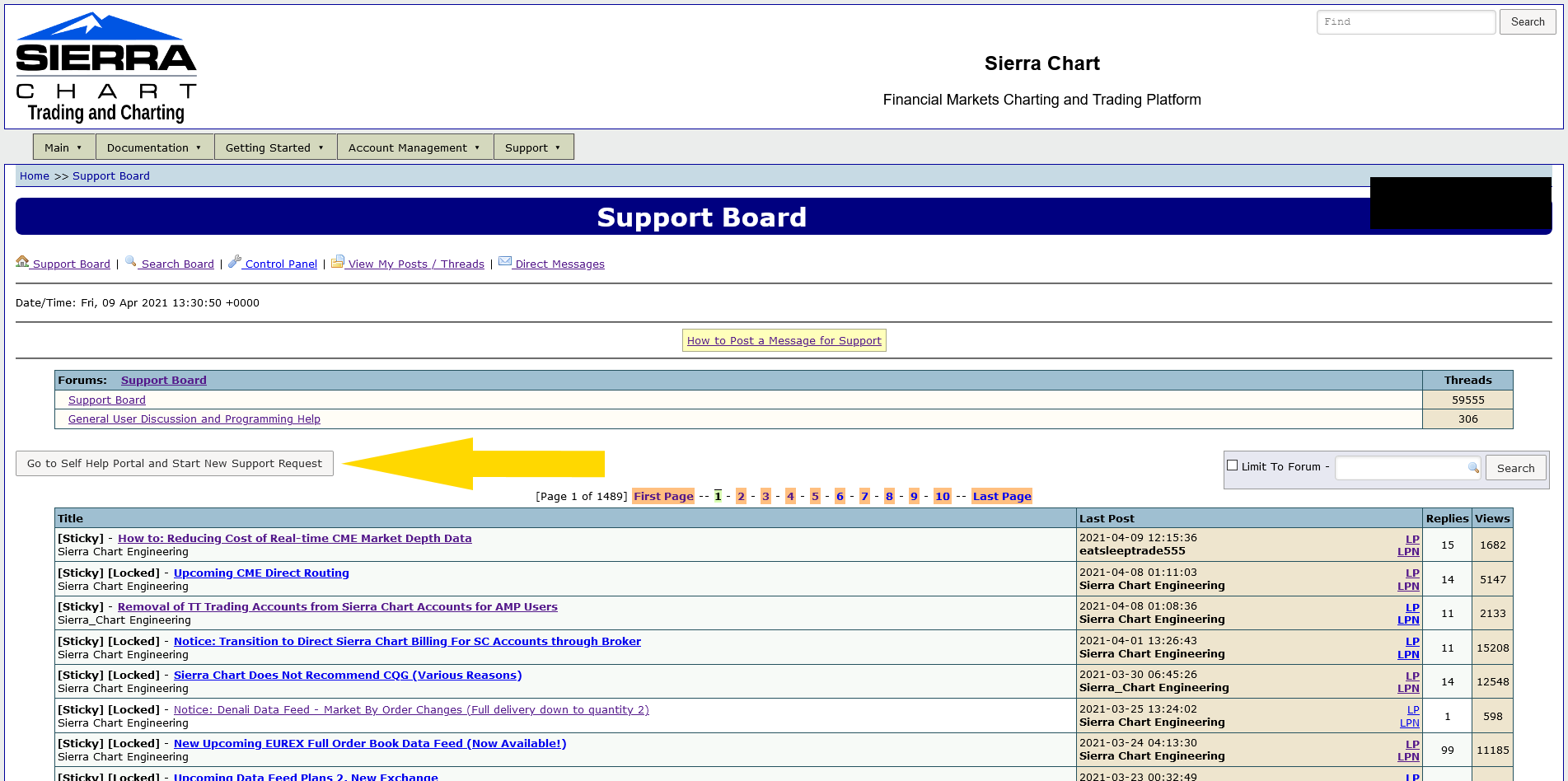Go to page 5 of threads
Screen dimensions: 1568x781
815,496
